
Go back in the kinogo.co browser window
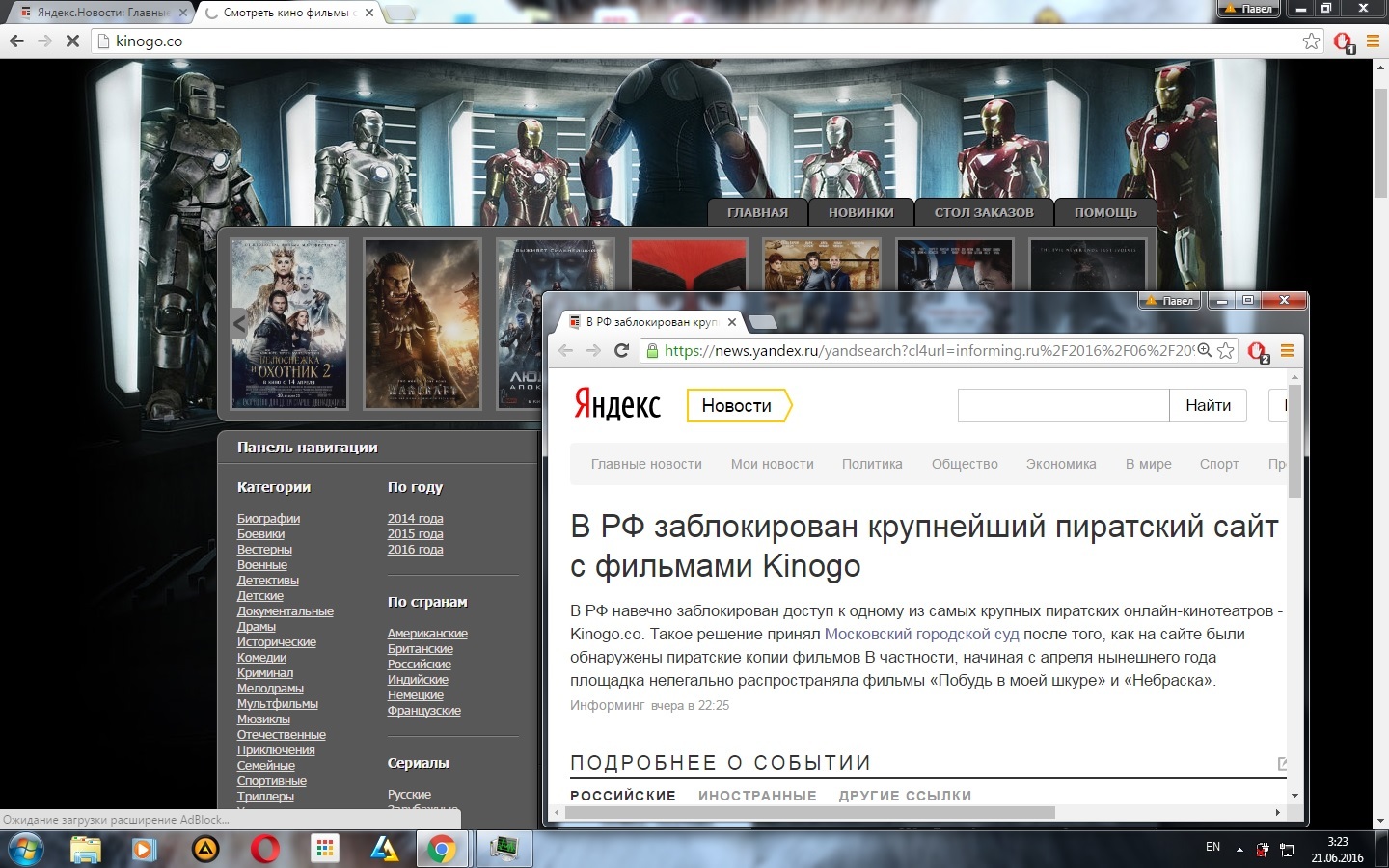point(16,41)
